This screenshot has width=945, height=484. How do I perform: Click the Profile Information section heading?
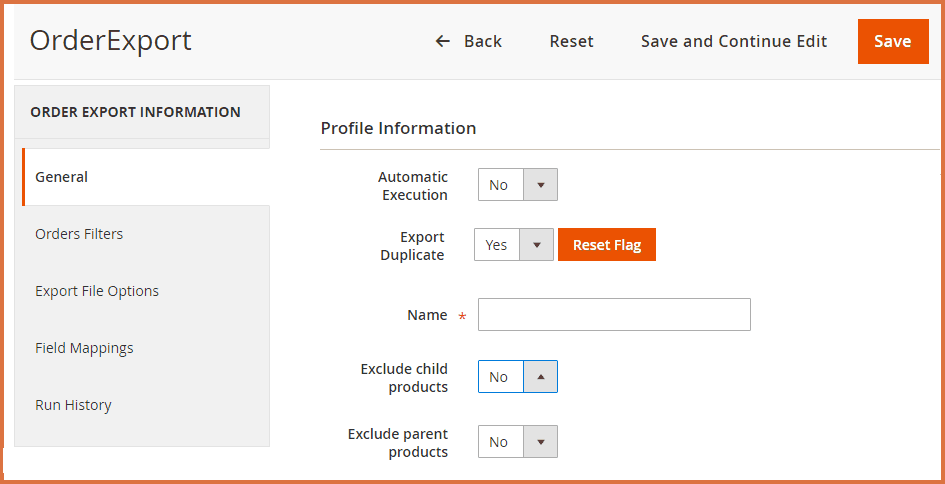(x=398, y=128)
